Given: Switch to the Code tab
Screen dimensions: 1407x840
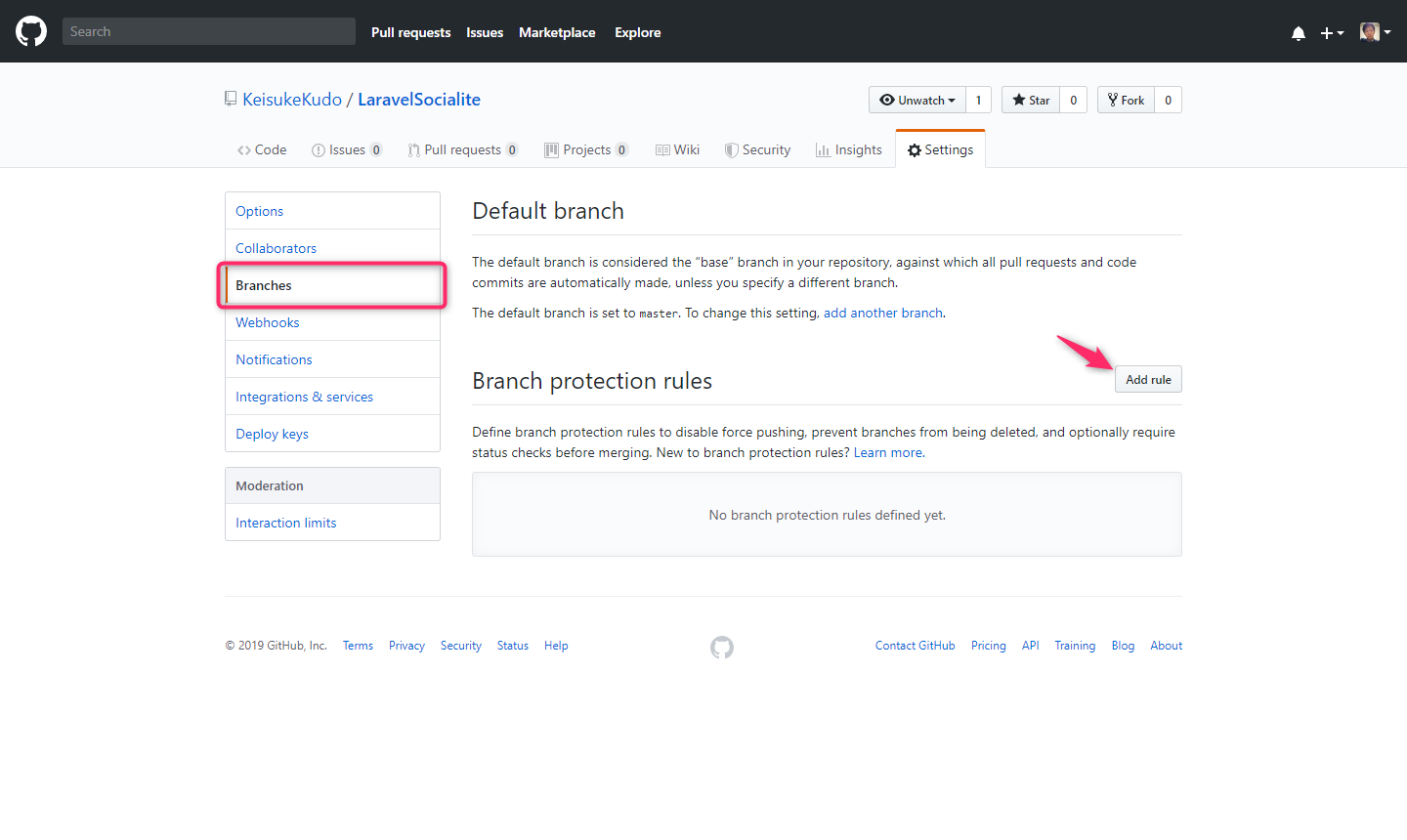Looking at the screenshot, I should pos(262,149).
